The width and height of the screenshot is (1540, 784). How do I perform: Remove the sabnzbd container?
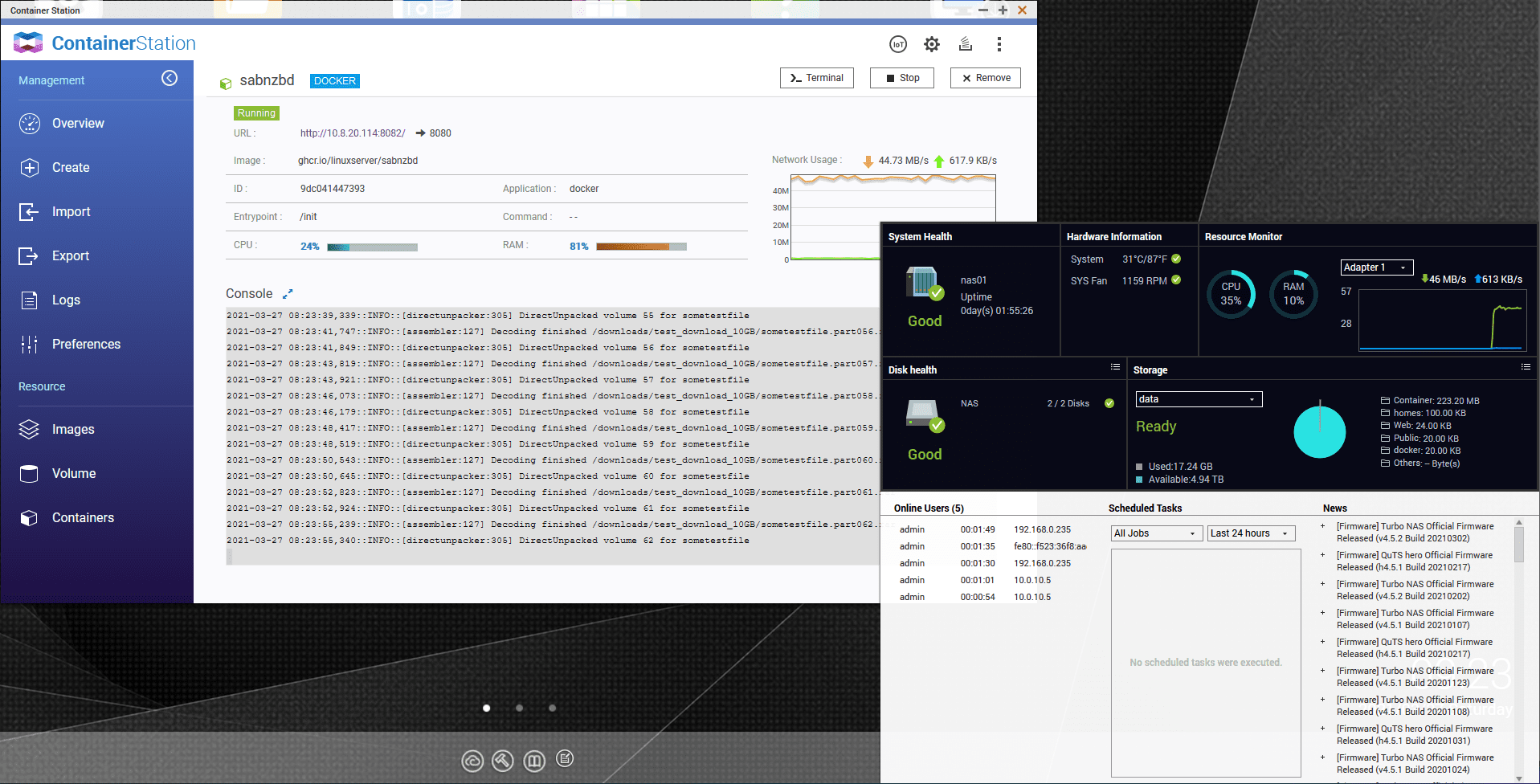tap(986, 78)
